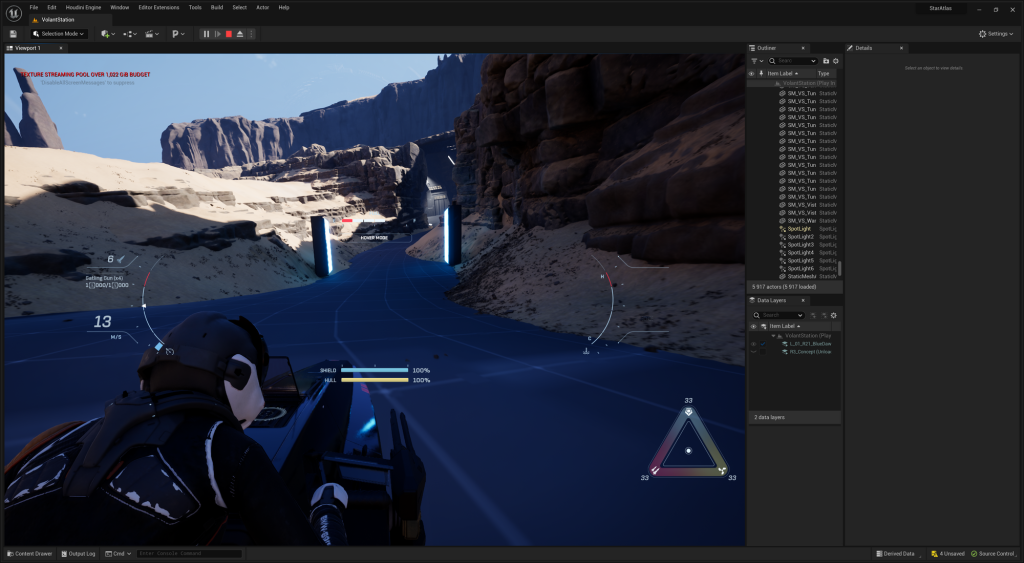Select SpotLight6 in the Outliner
Image resolution: width=1024 pixels, height=563 pixels.
pyautogui.click(x=793, y=268)
